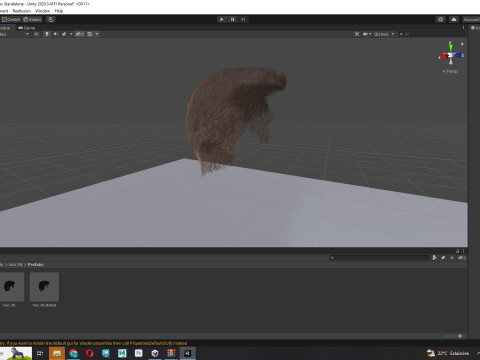Open Unity Hub from the taskbar
480x360 pixels.
click(155, 353)
